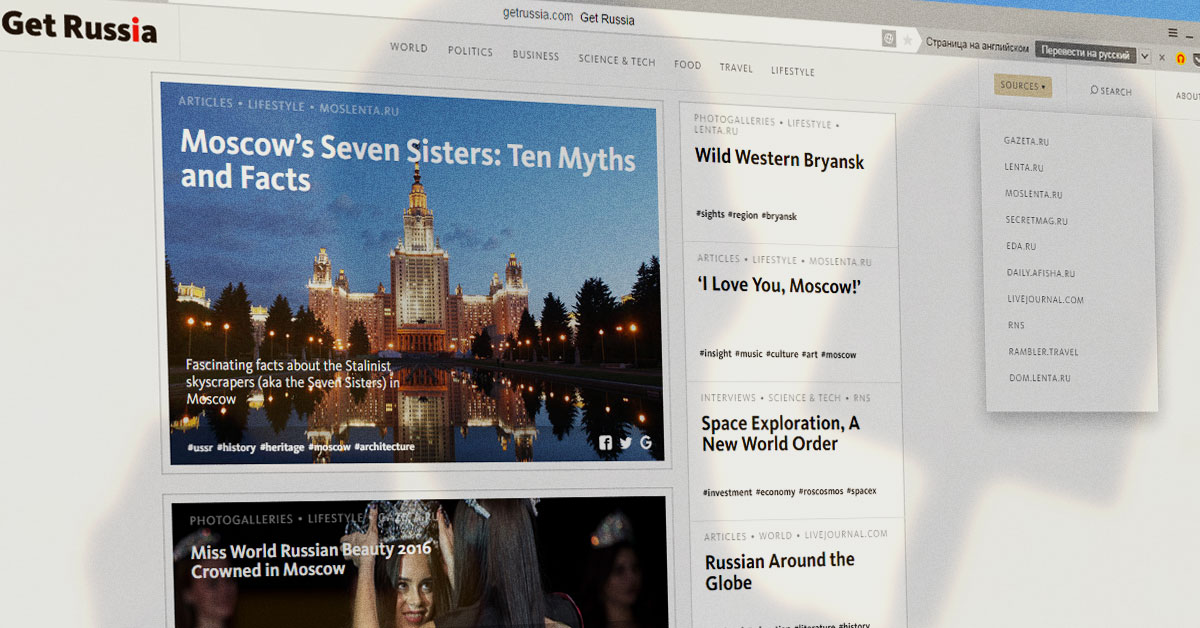1200x628 pixels.
Task: Open the Science & Tech menu section
Action: coord(617,60)
